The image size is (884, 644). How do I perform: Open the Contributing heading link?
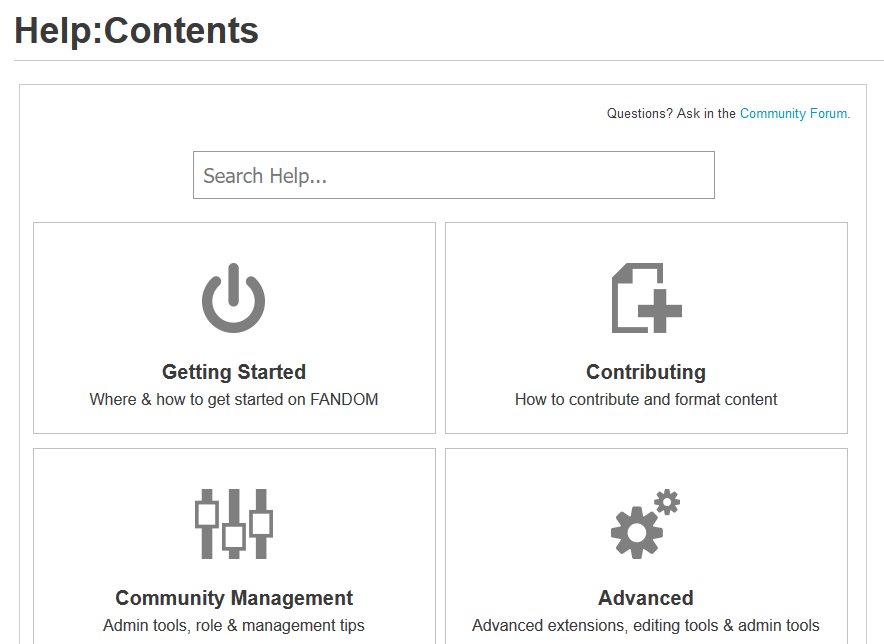tap(646, 372)
